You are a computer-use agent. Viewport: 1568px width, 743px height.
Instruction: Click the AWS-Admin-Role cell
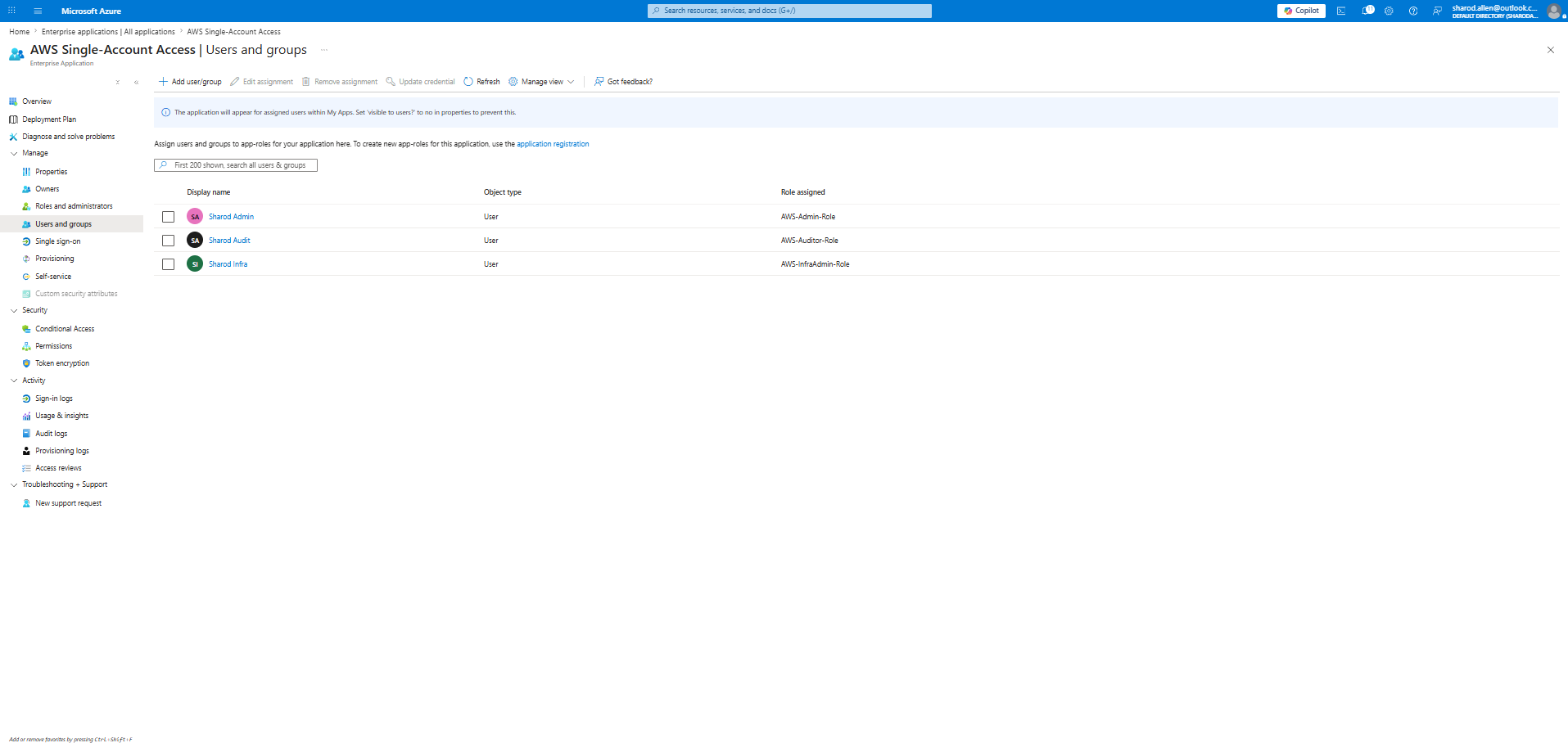(x=808, y=217)
